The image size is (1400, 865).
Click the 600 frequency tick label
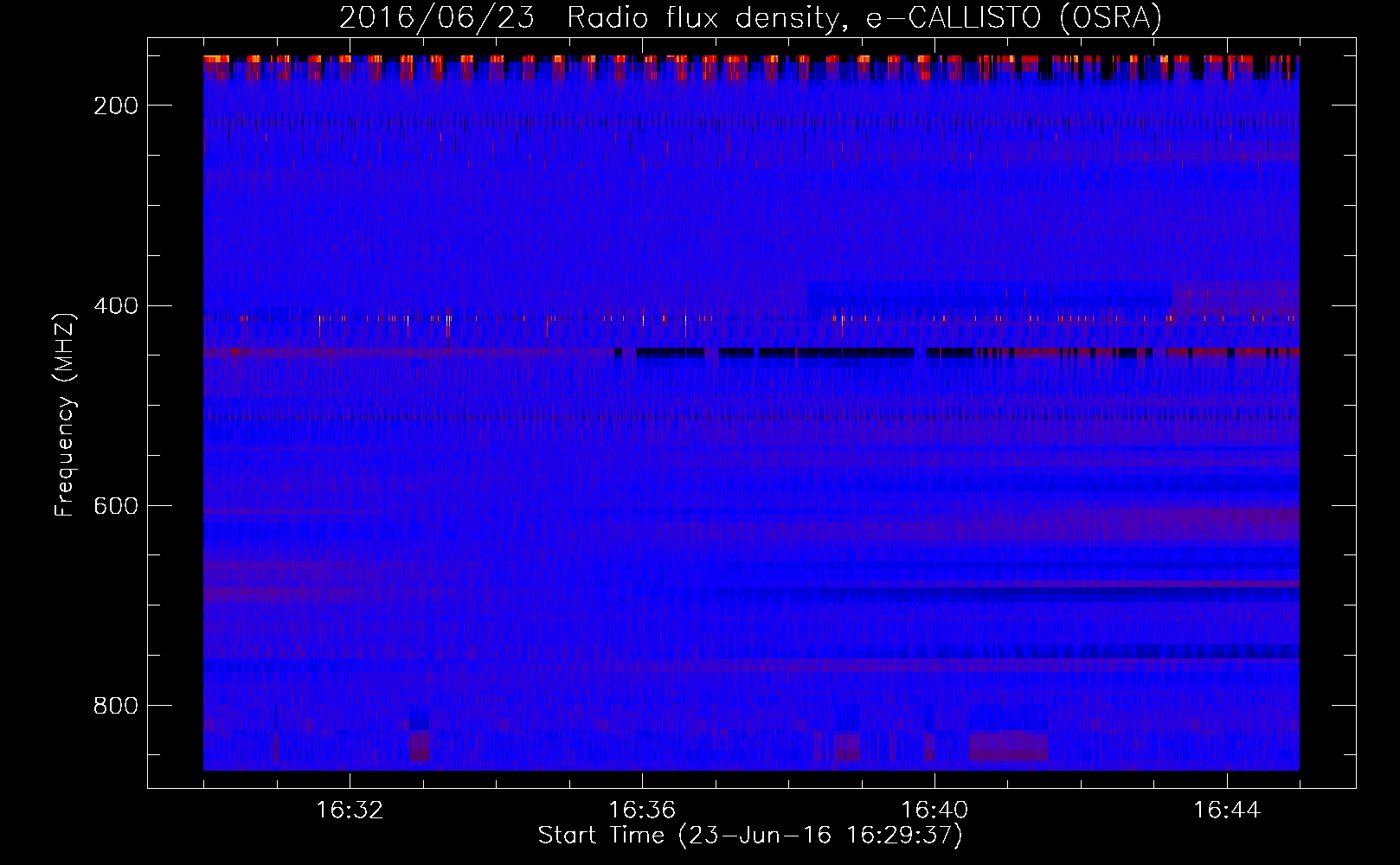pos(116,506)
